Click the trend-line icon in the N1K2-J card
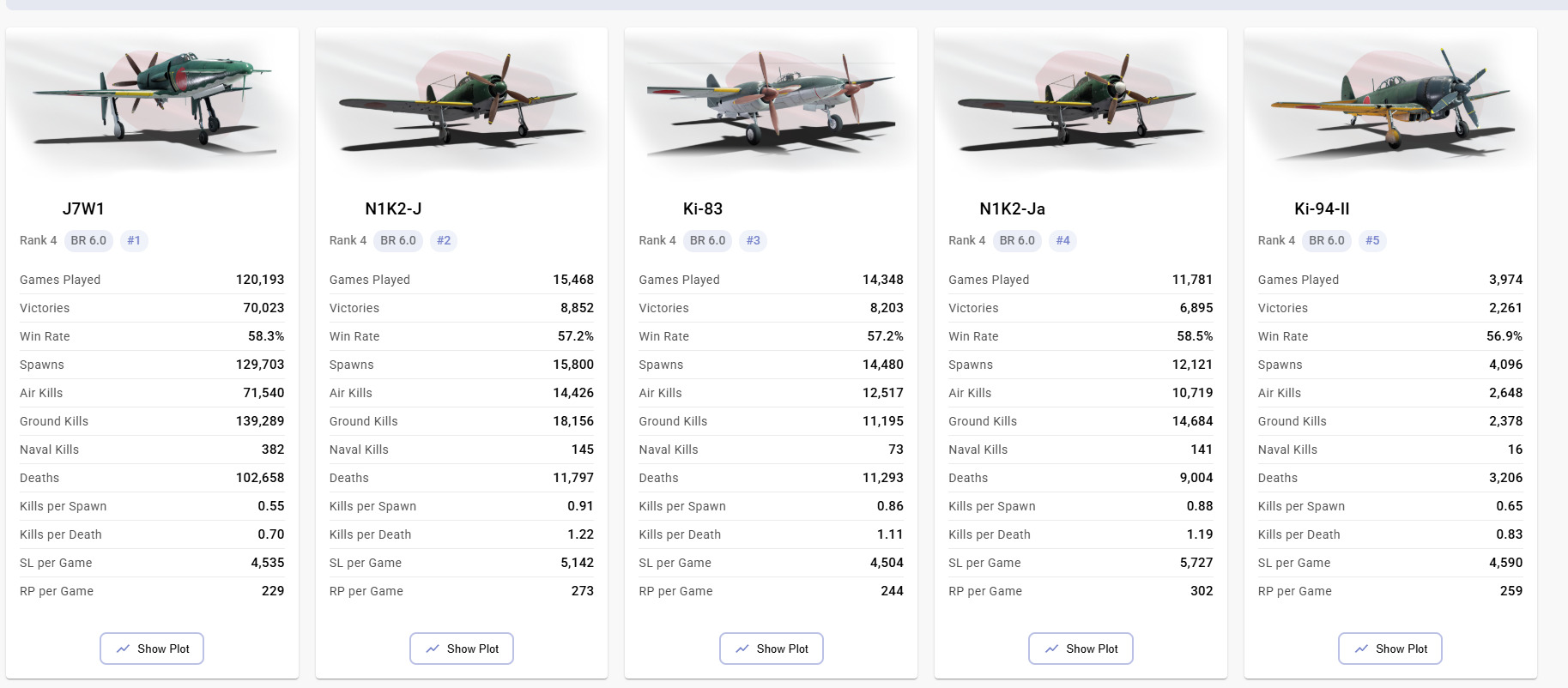 [433, 649]
